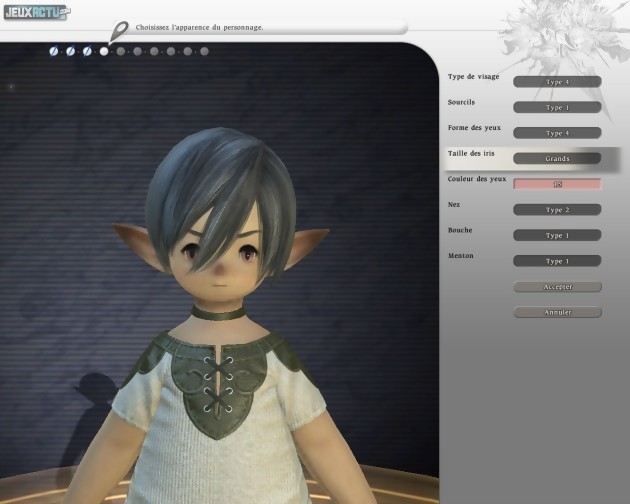Image resolution: width=630 pixels, height=504 pixels.
Task: Change the Bouche type selector
Action: click(557, 235)
